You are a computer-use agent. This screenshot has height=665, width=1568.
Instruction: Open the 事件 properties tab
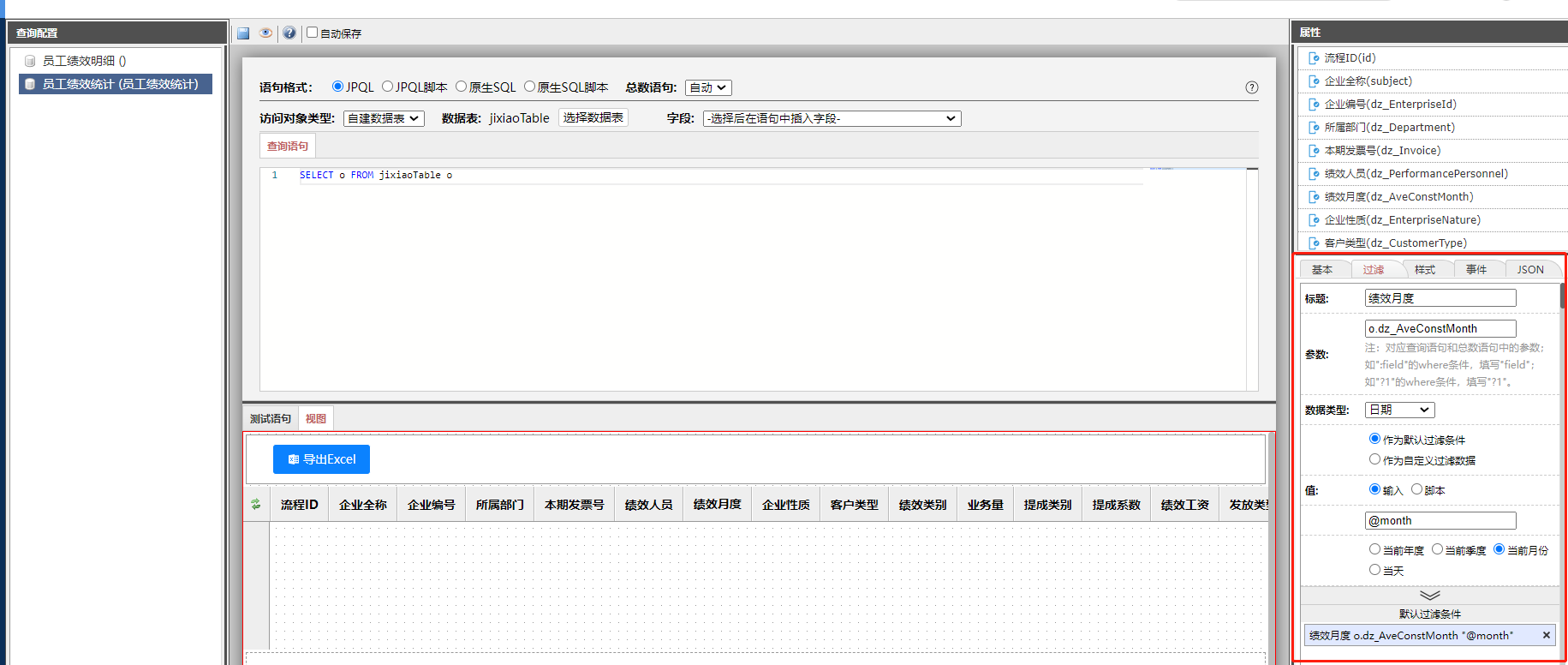[x=1476, y=269]
